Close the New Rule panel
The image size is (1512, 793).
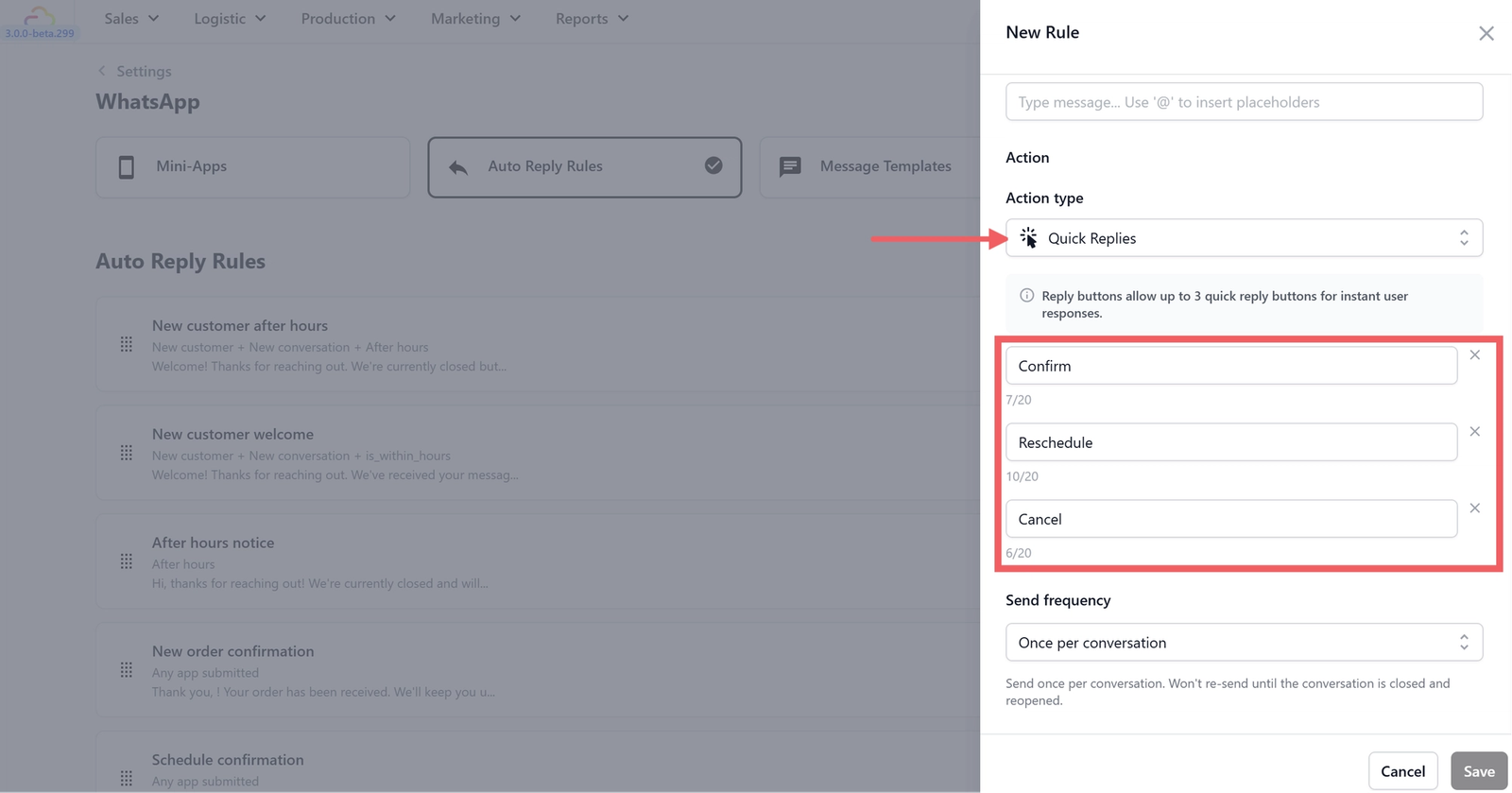(x=1486, y=34)
